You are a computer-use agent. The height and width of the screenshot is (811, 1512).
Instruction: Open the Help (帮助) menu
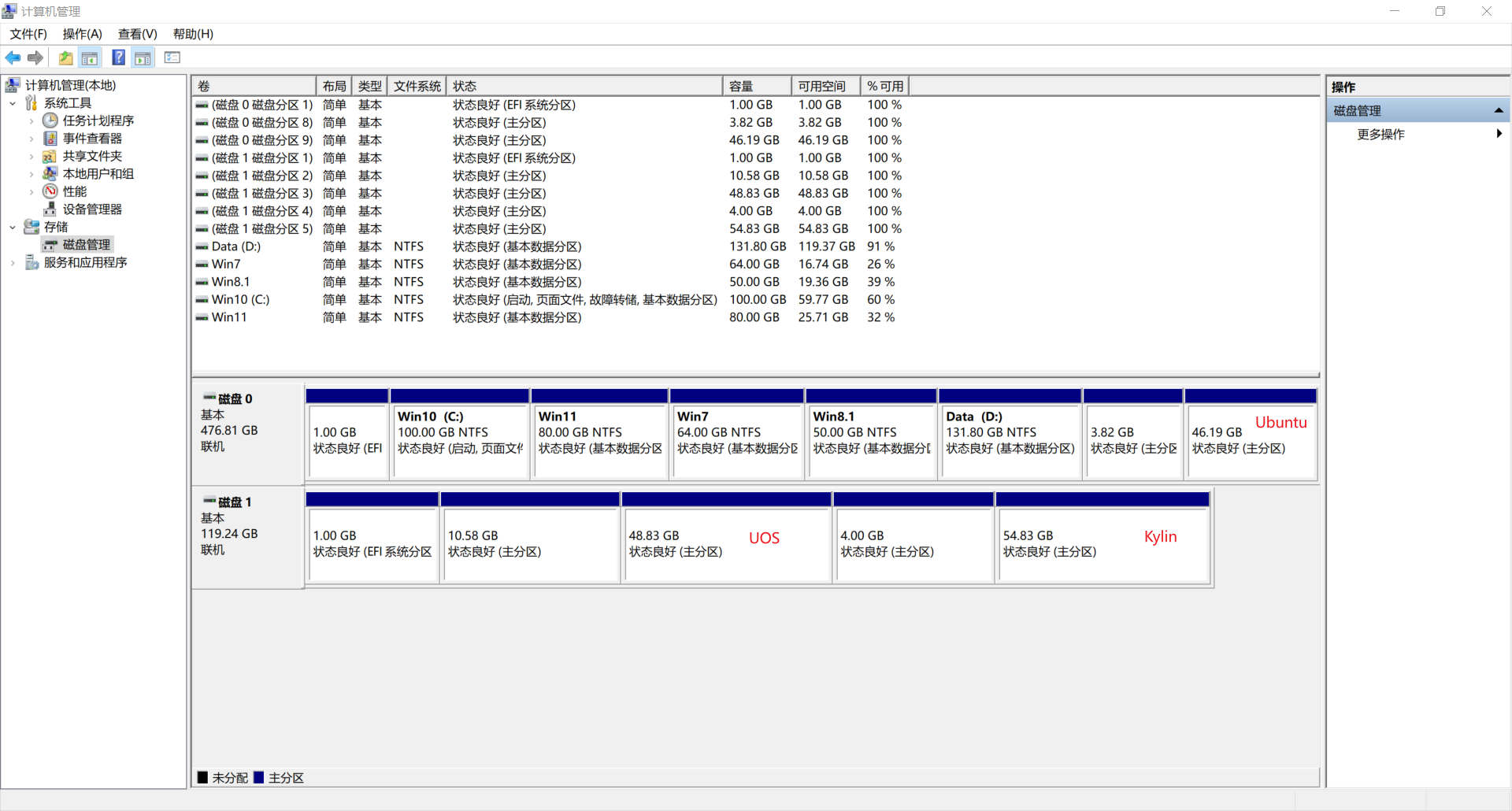pos(193,34)
